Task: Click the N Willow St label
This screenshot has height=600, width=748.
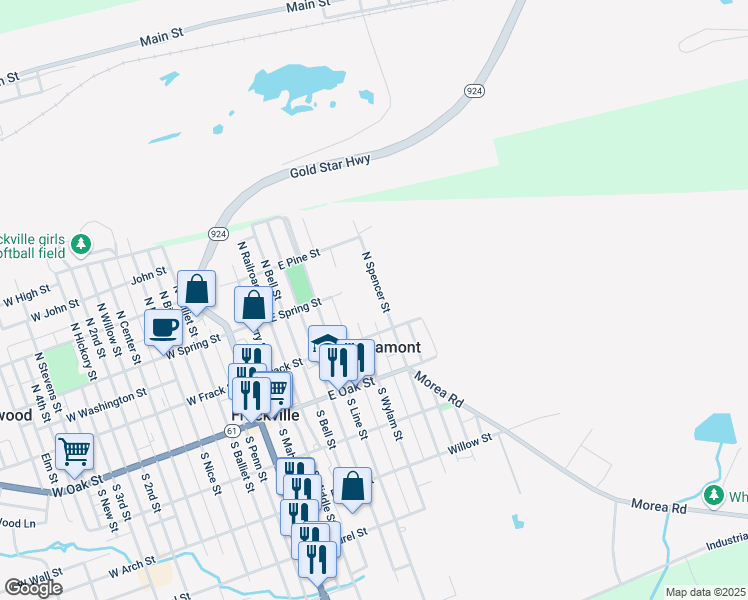Action: [x=109, y=330]
